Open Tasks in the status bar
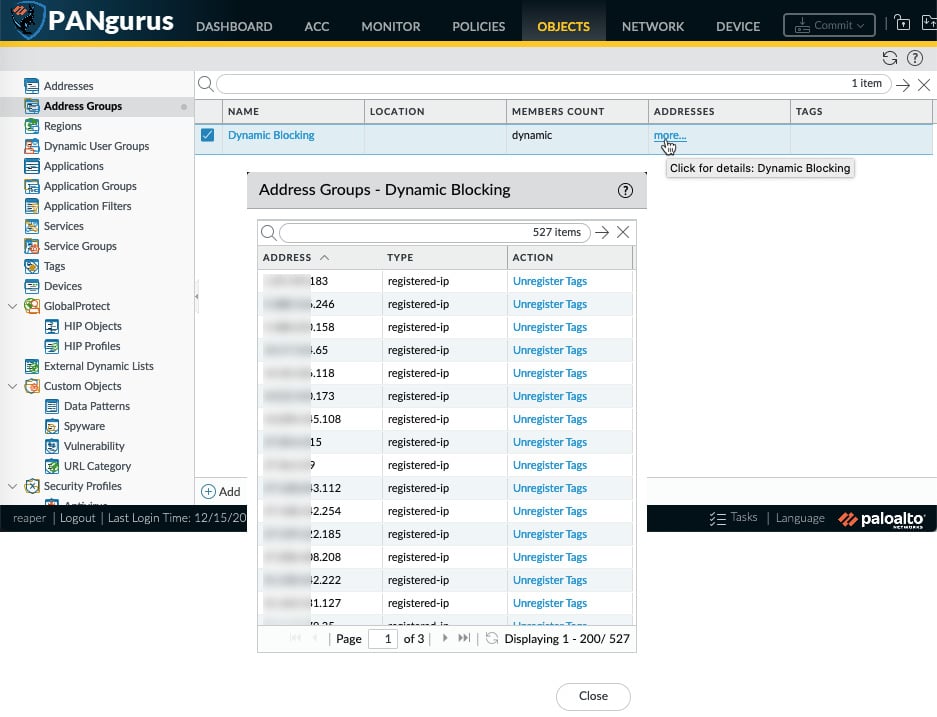937x717 pixels. click(x=733, y=517)
